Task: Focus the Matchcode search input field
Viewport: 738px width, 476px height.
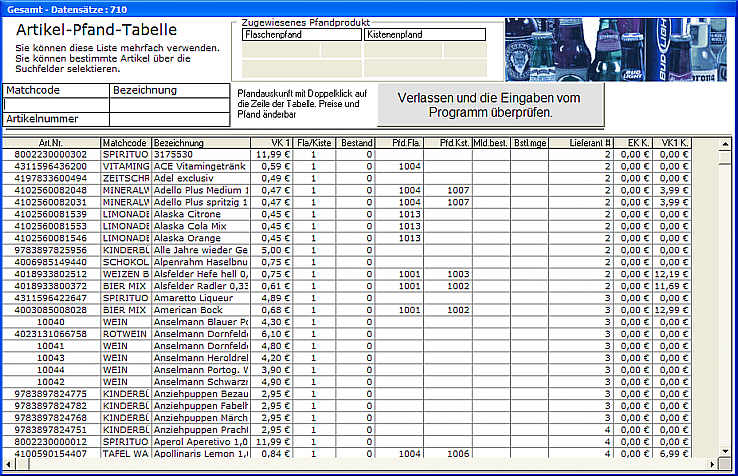Action: tap(56, 105)
